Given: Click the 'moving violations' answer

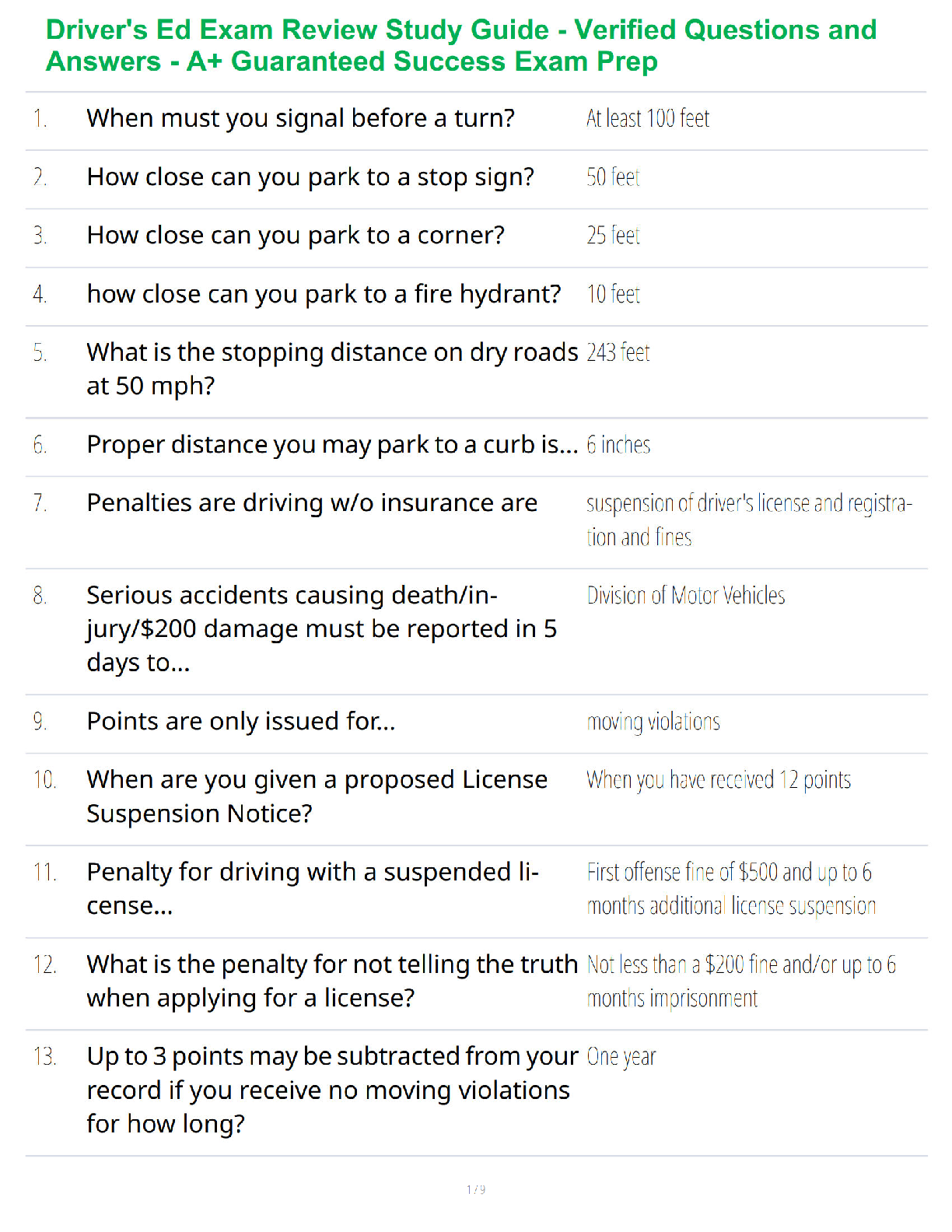Looking at the screenshot, I should pyautogui.click(x=653, y=722).
